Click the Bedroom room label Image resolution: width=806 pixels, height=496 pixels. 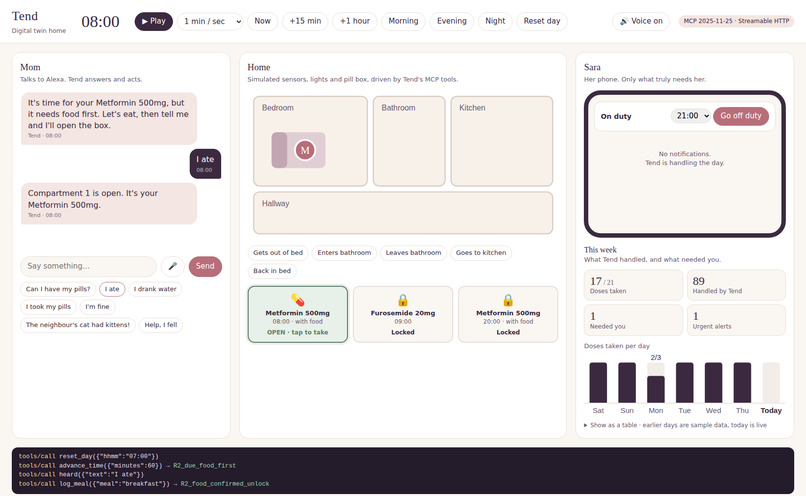click(278, 108)
